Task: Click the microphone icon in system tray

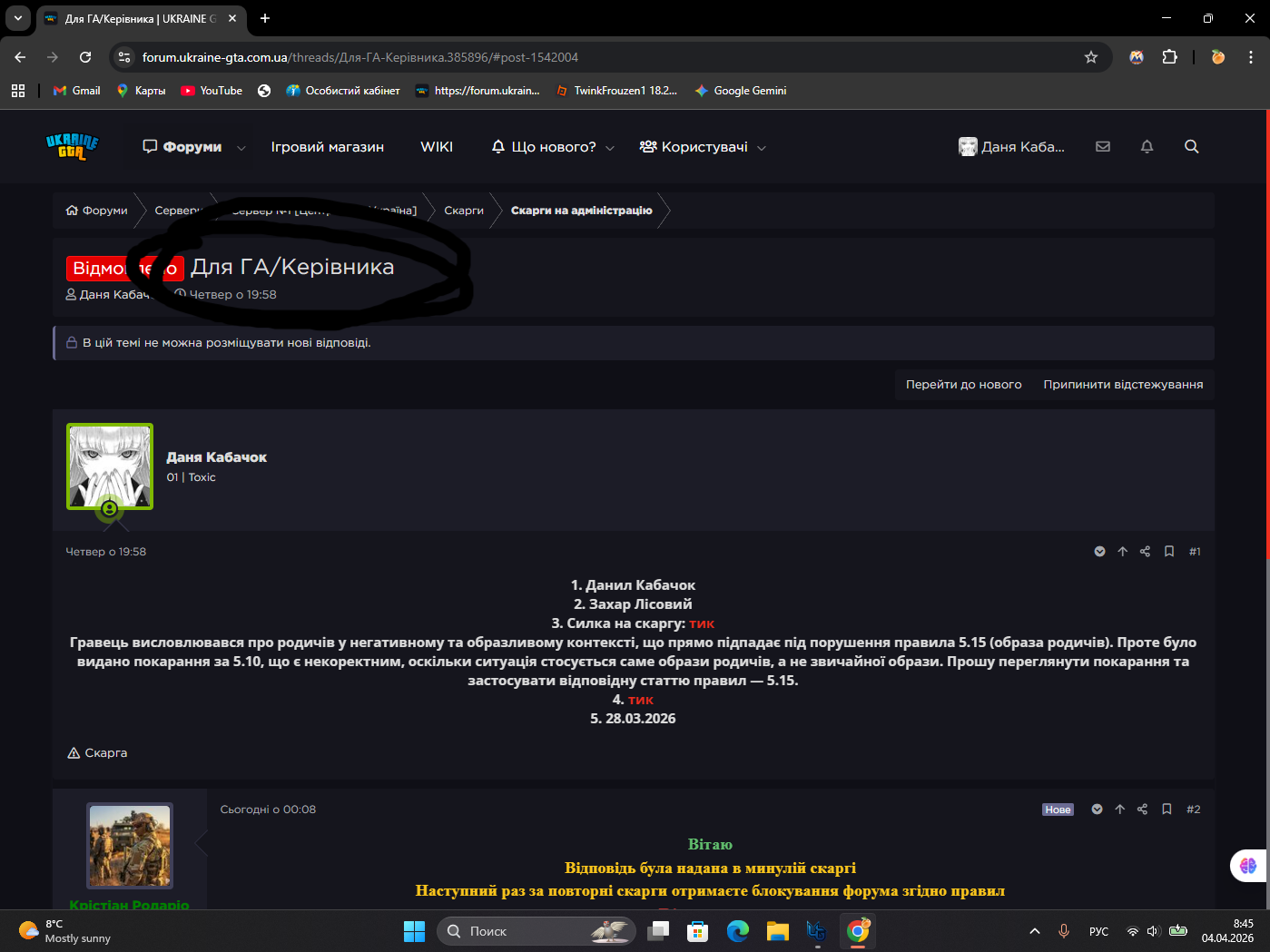Action: pos(1064,931)
